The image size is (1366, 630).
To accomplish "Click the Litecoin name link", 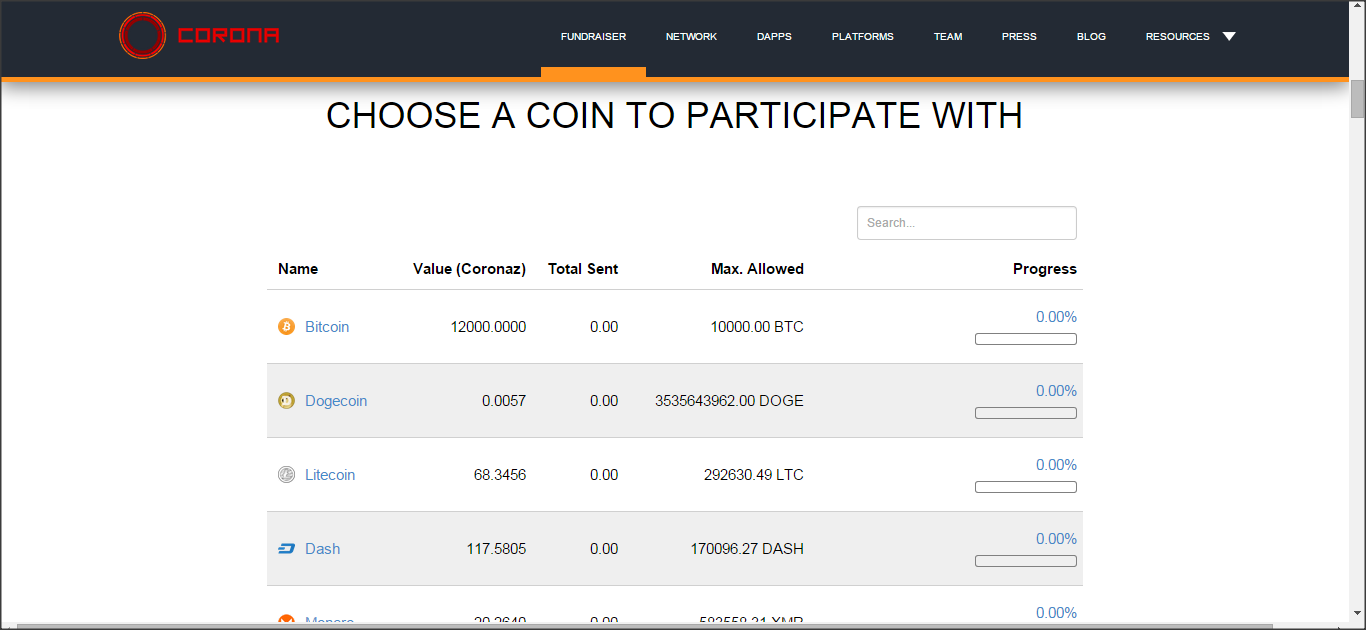I will tap(330, 475).
